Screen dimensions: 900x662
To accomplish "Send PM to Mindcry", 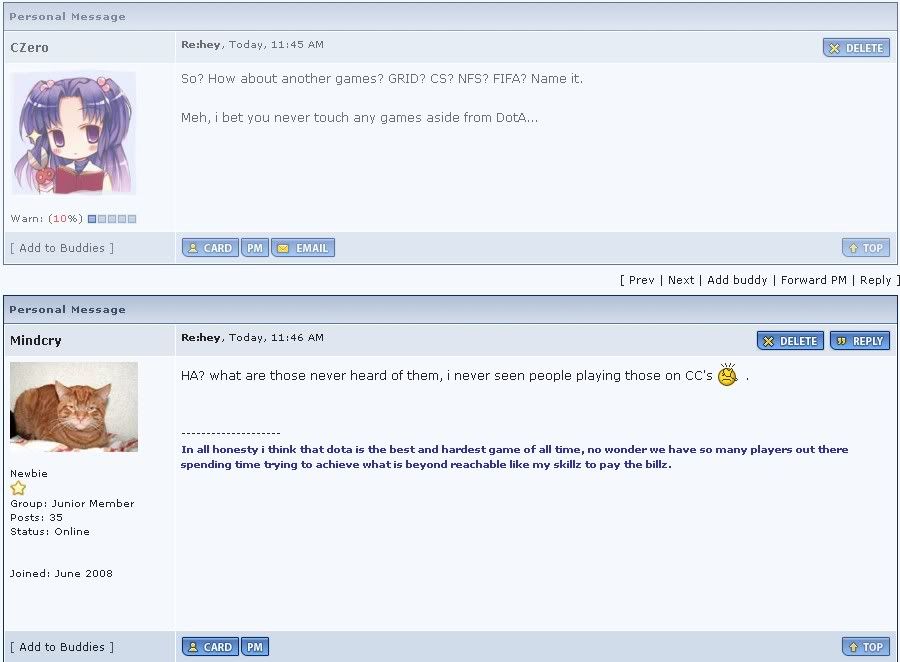I will (255, 647).
